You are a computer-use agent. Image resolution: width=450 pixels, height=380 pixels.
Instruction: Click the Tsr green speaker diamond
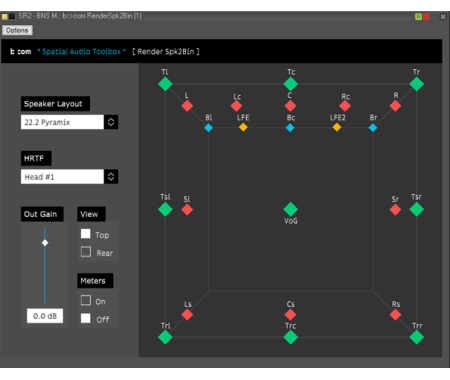(x=416, y=209)
